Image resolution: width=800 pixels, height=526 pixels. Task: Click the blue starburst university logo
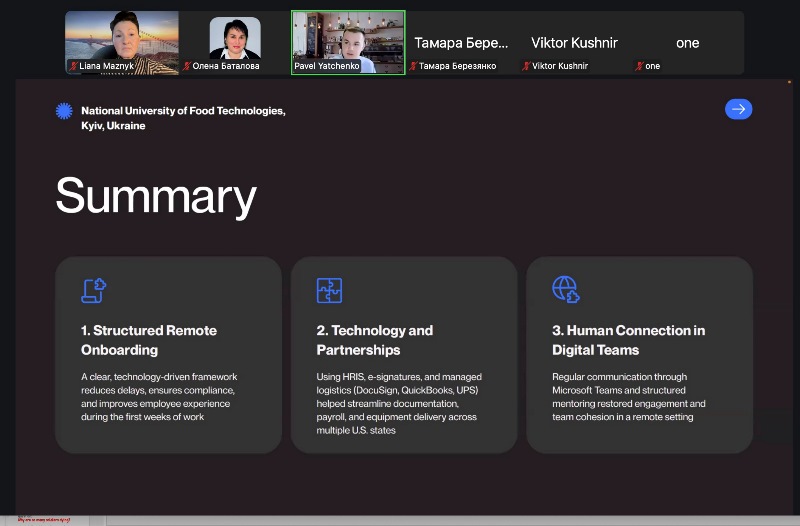tap(64, 111)
